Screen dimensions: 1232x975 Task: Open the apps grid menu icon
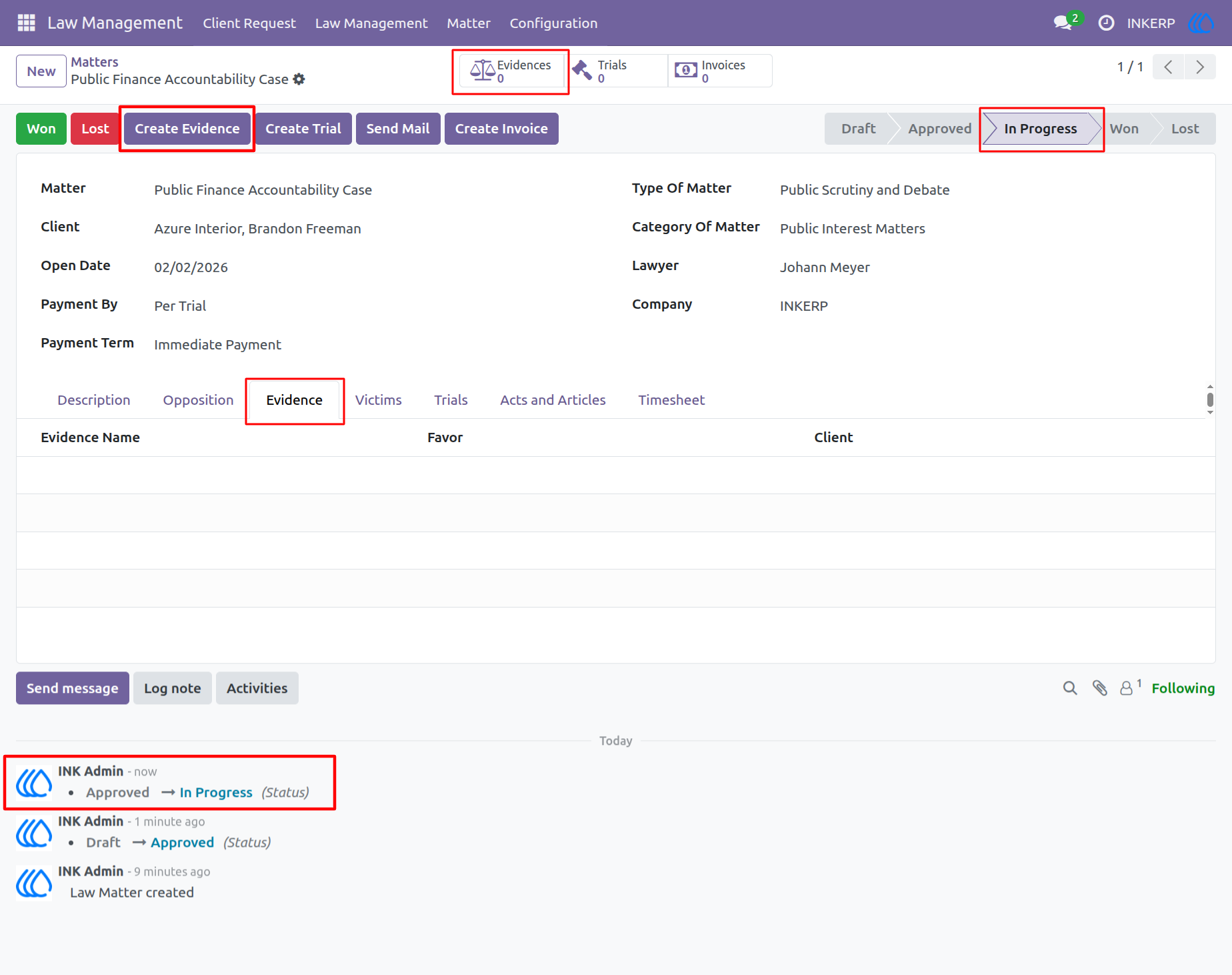pyautogui.click(x=26, y=23)
